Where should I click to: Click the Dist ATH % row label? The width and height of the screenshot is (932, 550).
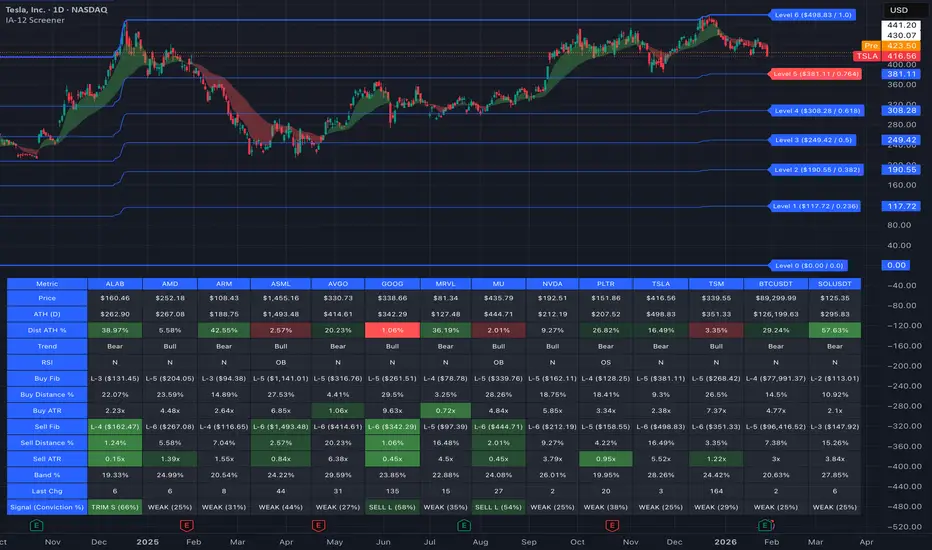(x=47, y=330)
